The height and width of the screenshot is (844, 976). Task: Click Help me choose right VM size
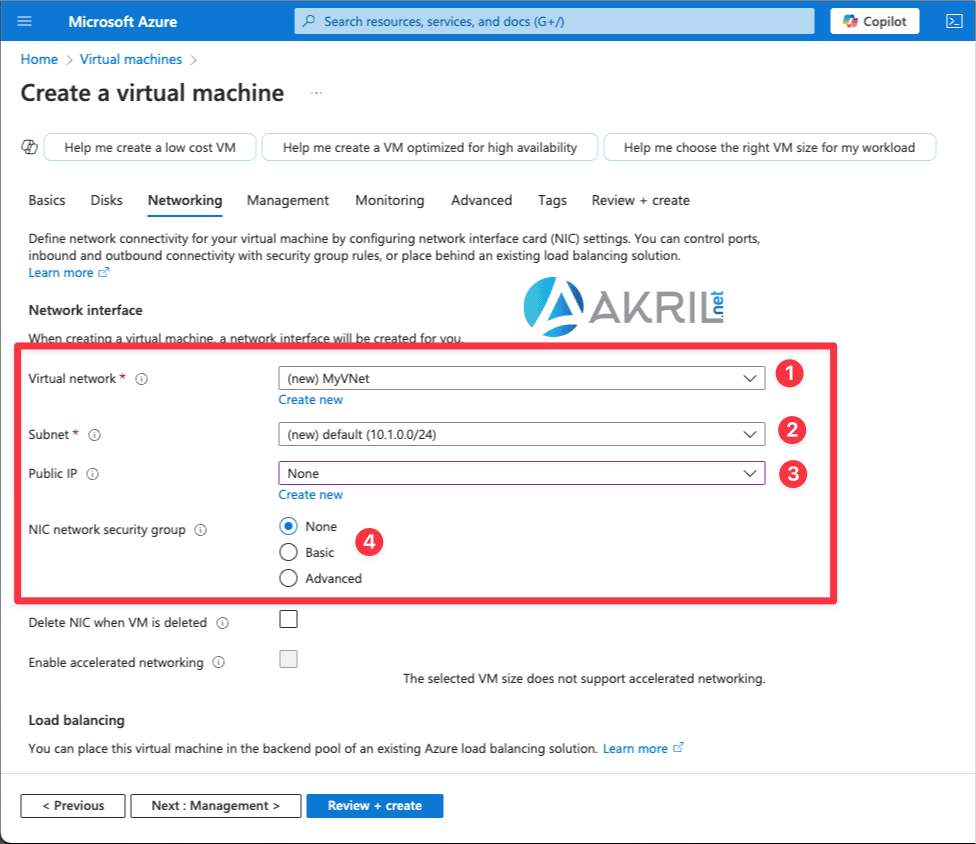coord(769,148)
